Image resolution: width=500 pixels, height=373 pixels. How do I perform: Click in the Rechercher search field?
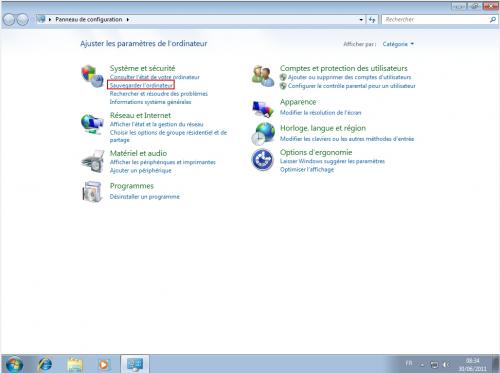435,20
